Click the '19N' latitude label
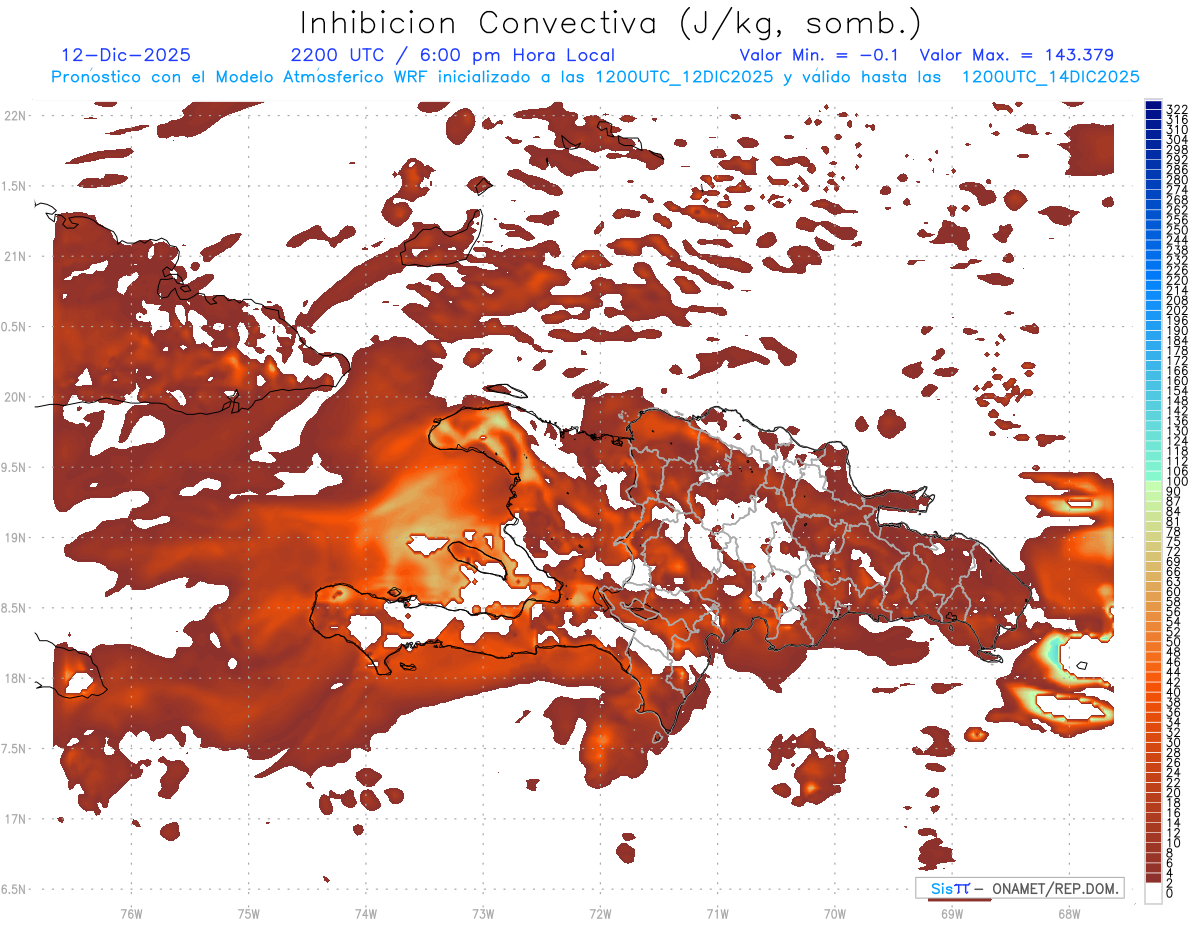The image size is (1200, 927). pos(17,538)
